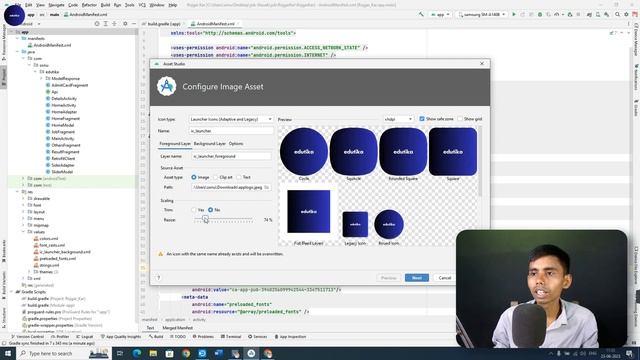Open the Logcat tool window
640x360 pixels.
click(84, 337)
